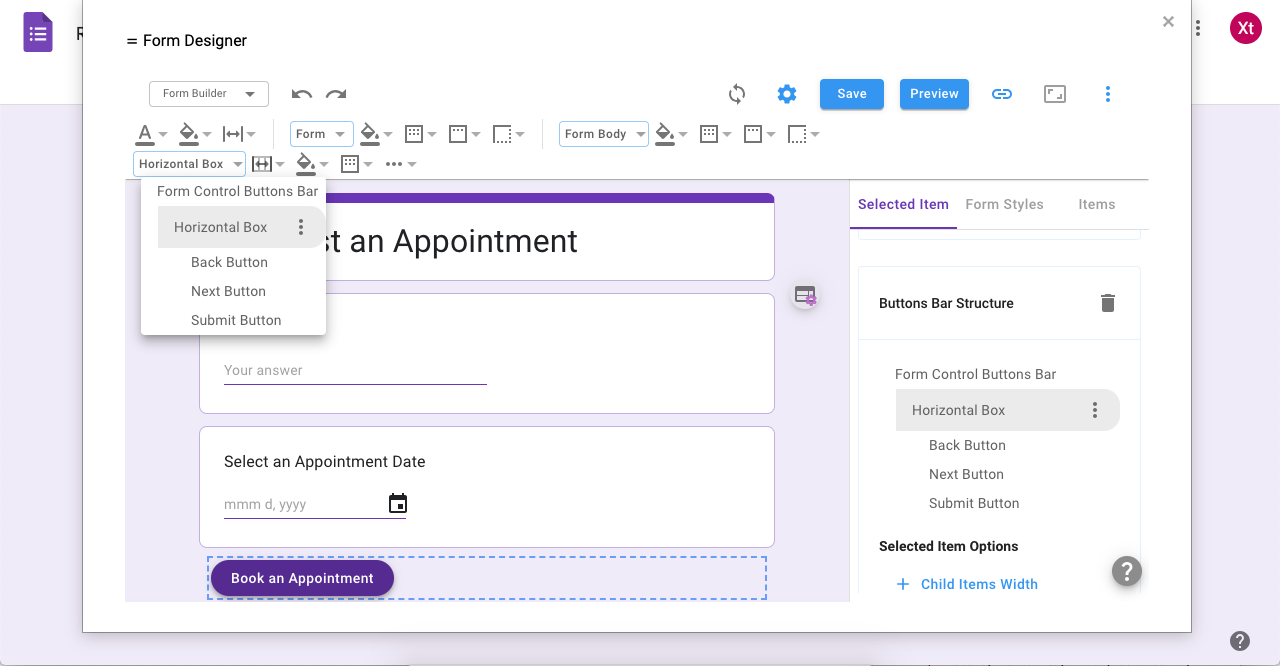
Task: Click the calendar date picker icon
Action: click(398, 504)
